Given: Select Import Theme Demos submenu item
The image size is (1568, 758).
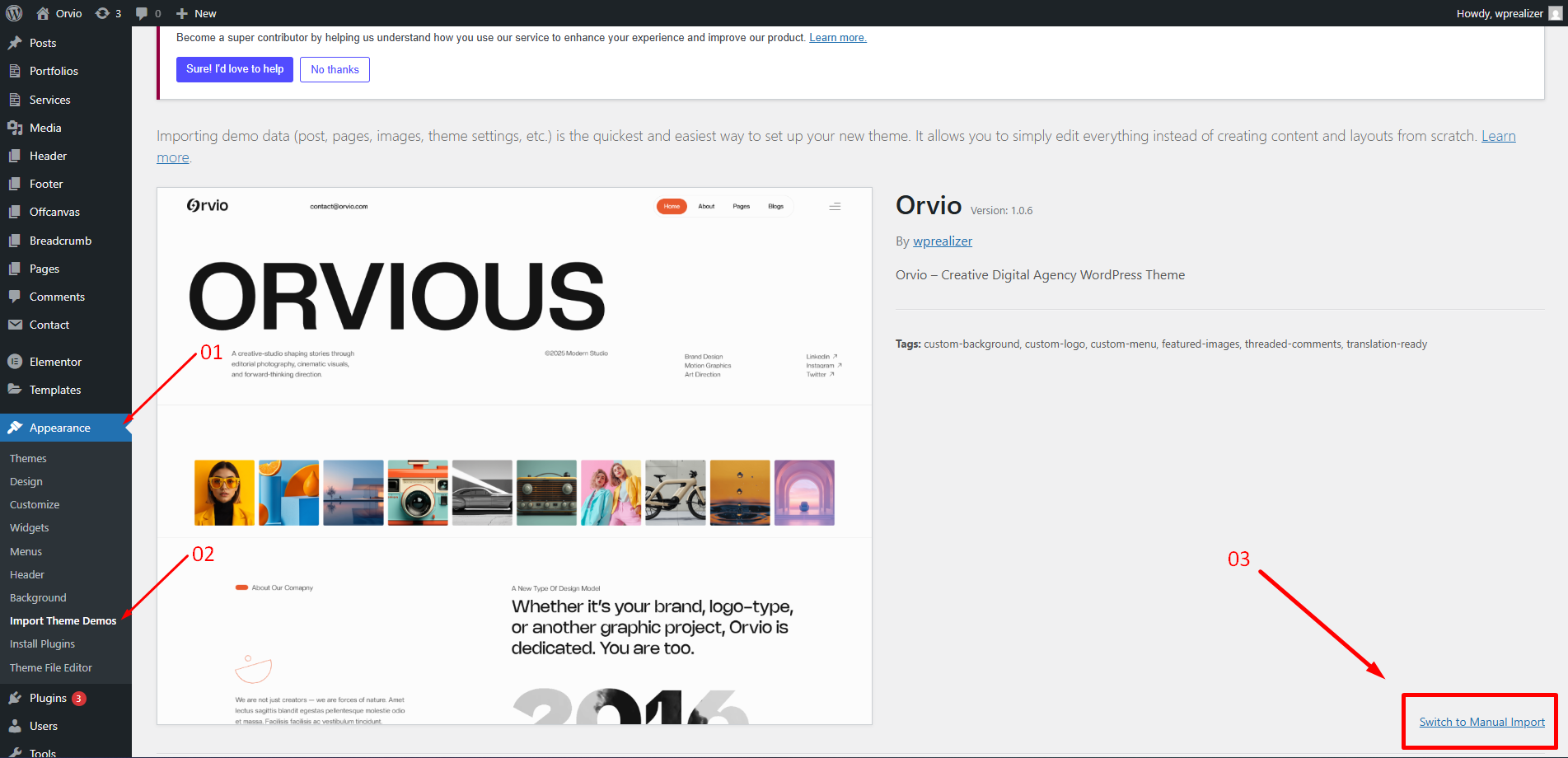Looking at the screenshot, I should coord(63,620).
